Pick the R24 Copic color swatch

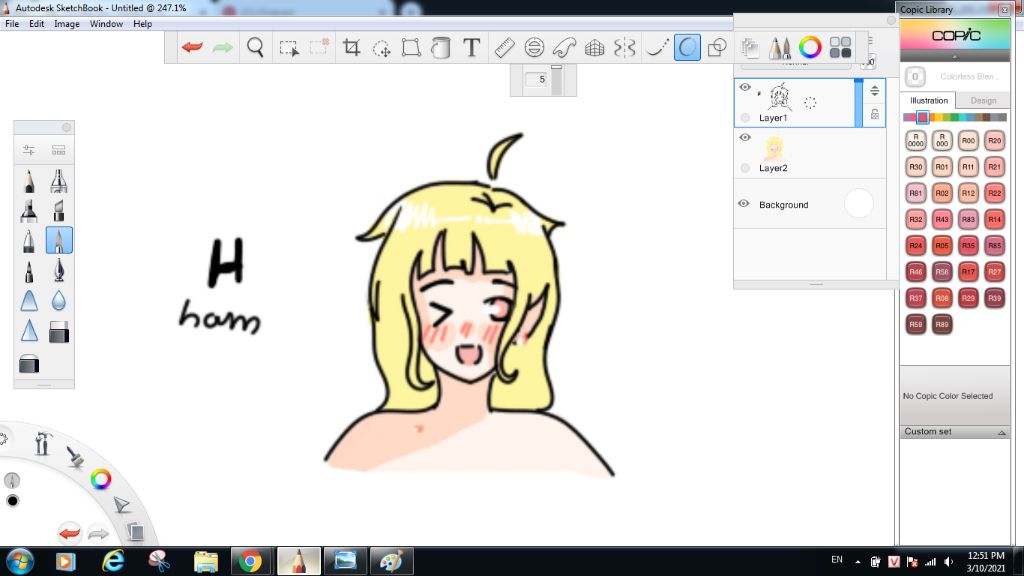click(x=916, y=246)
